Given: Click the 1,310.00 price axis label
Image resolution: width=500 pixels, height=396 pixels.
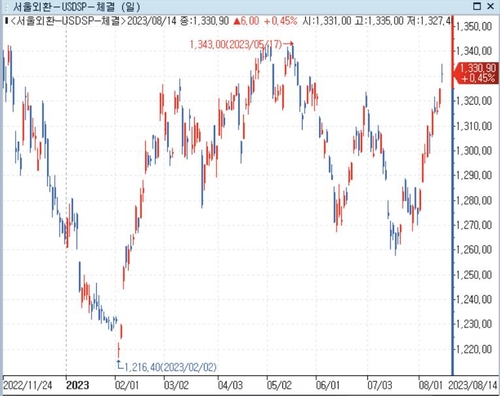Looking at the screenshot, I should (474, 126).
